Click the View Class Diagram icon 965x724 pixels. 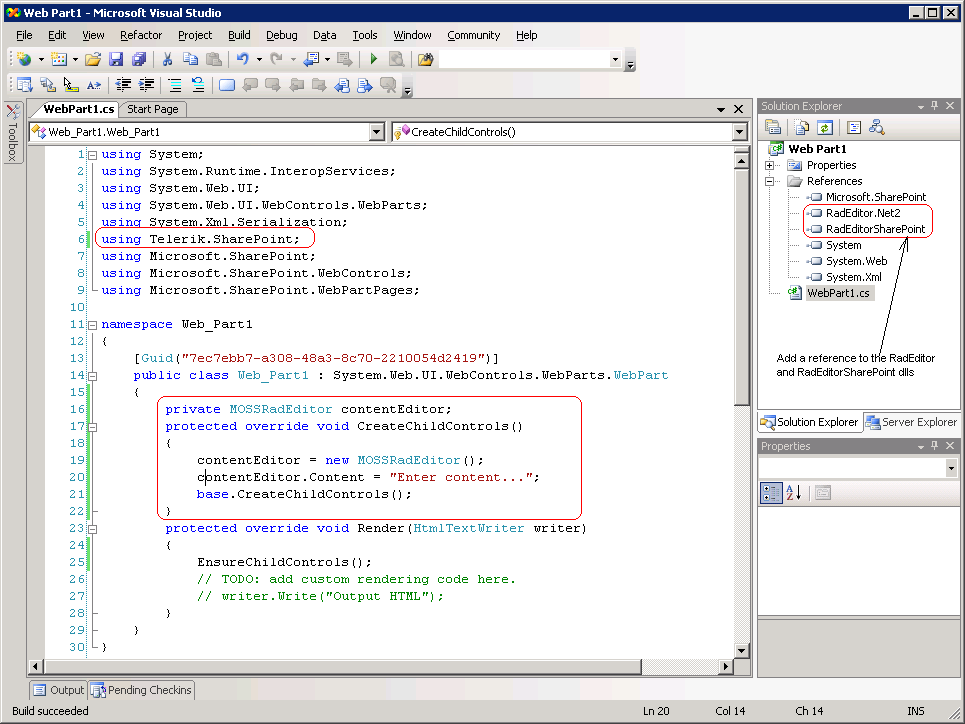(877, 127)
